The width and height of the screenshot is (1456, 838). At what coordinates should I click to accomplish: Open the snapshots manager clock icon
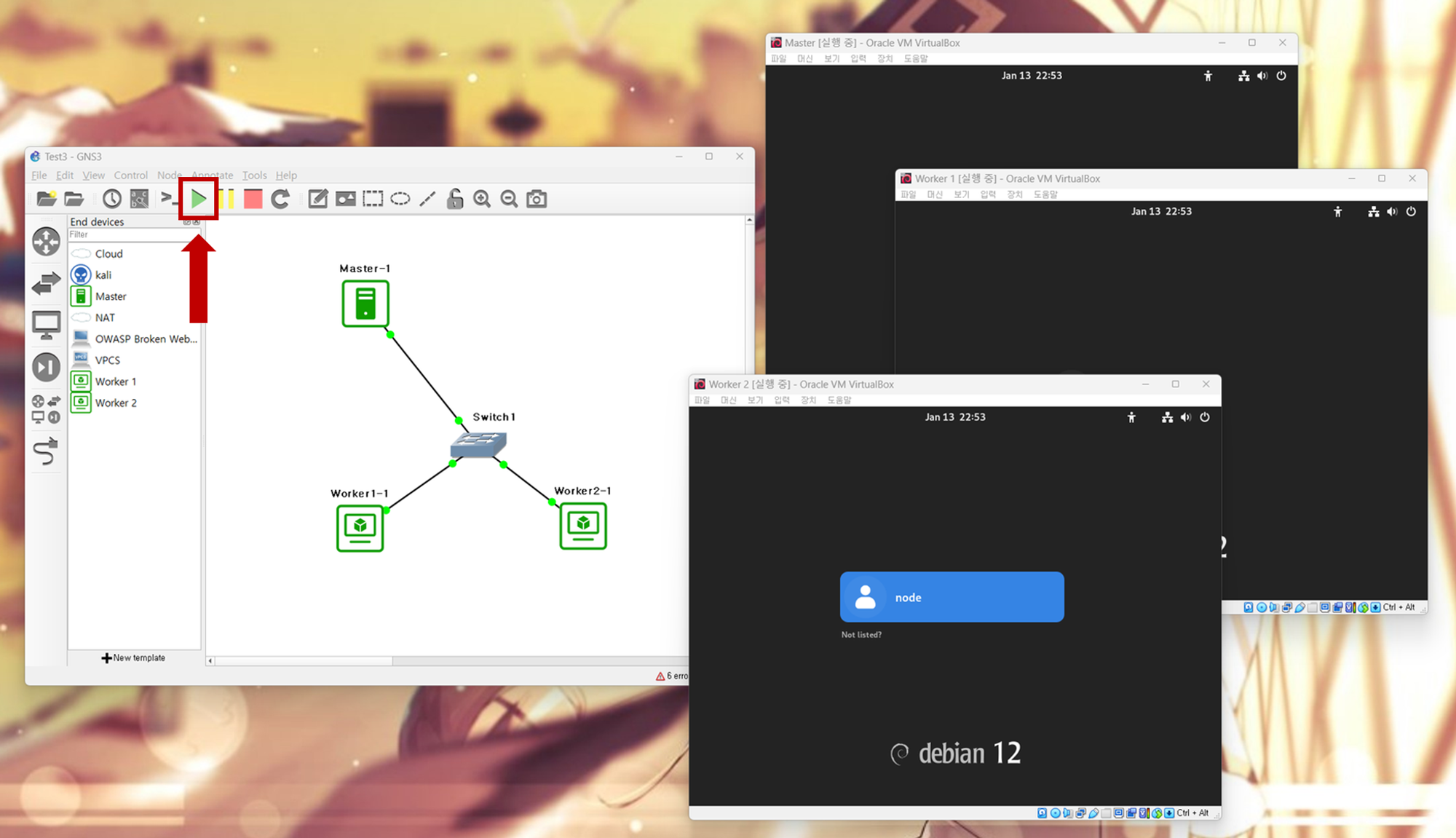coord(111,199)
